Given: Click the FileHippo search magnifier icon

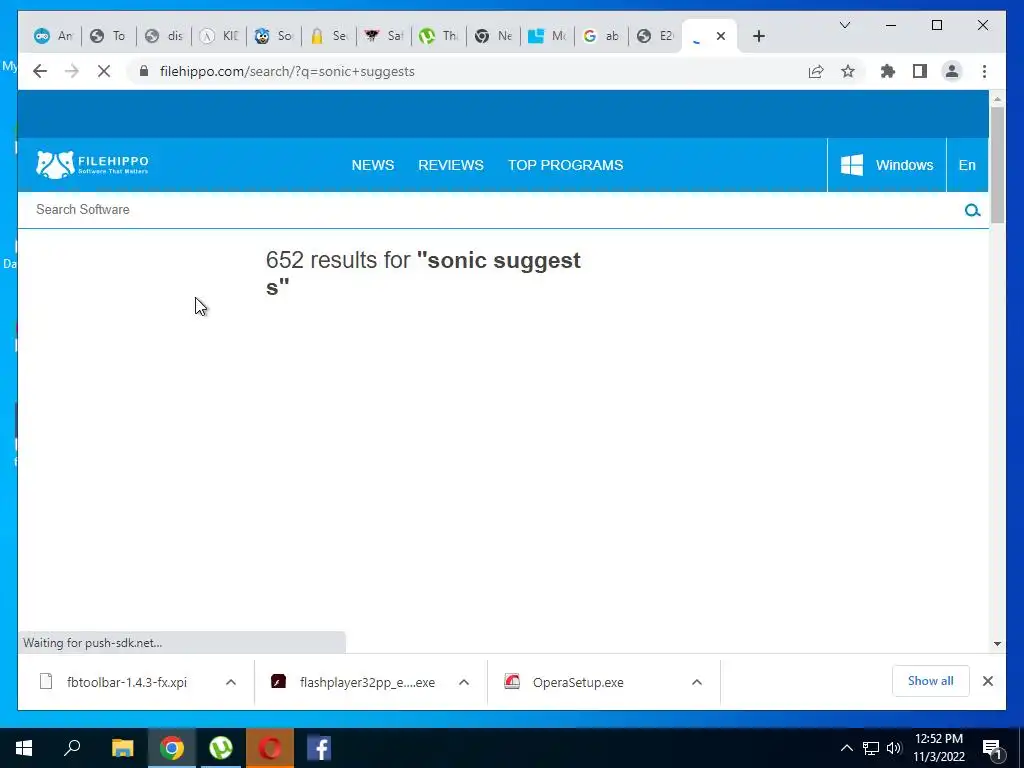Looking at the screenshot, I should (972, 210).
